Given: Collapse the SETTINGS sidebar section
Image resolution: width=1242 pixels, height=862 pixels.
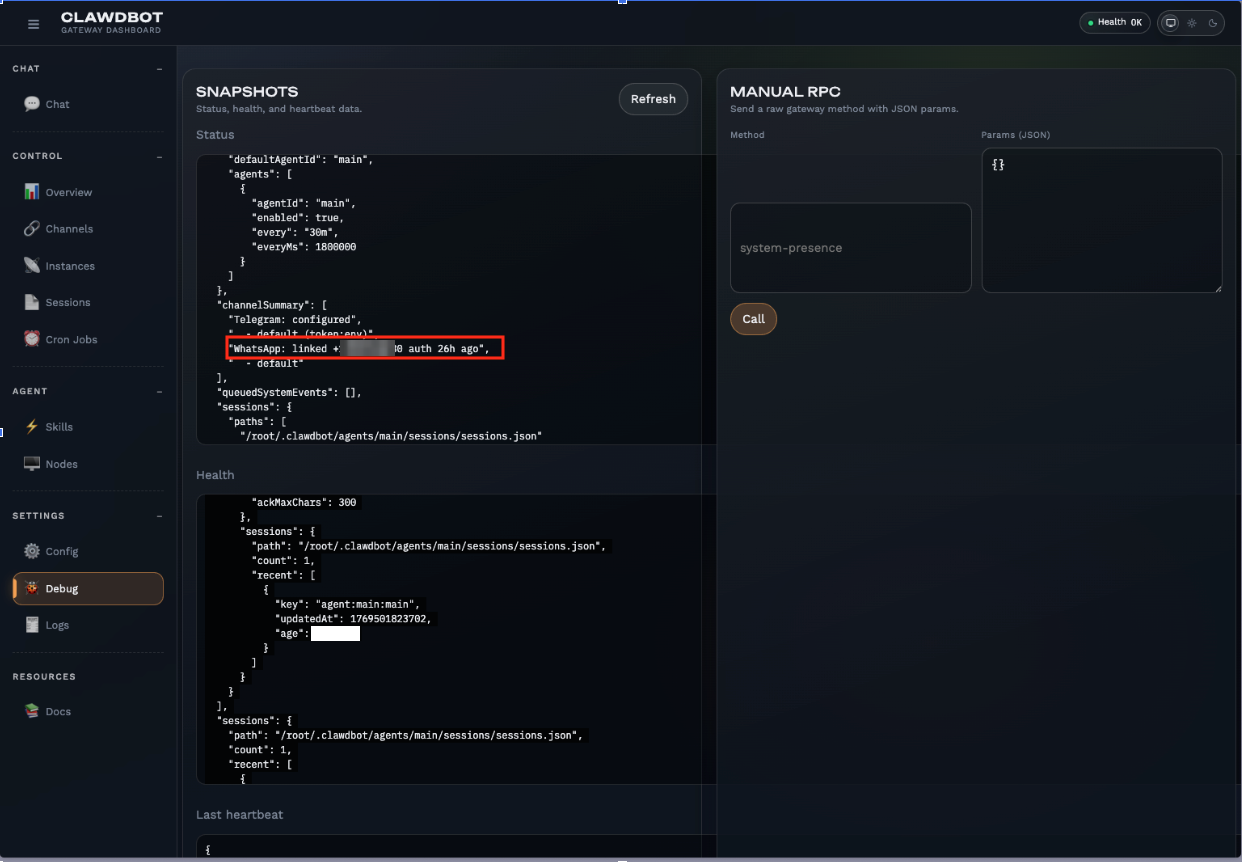Looking at the screenshot, I should click(x=159, y=516).
